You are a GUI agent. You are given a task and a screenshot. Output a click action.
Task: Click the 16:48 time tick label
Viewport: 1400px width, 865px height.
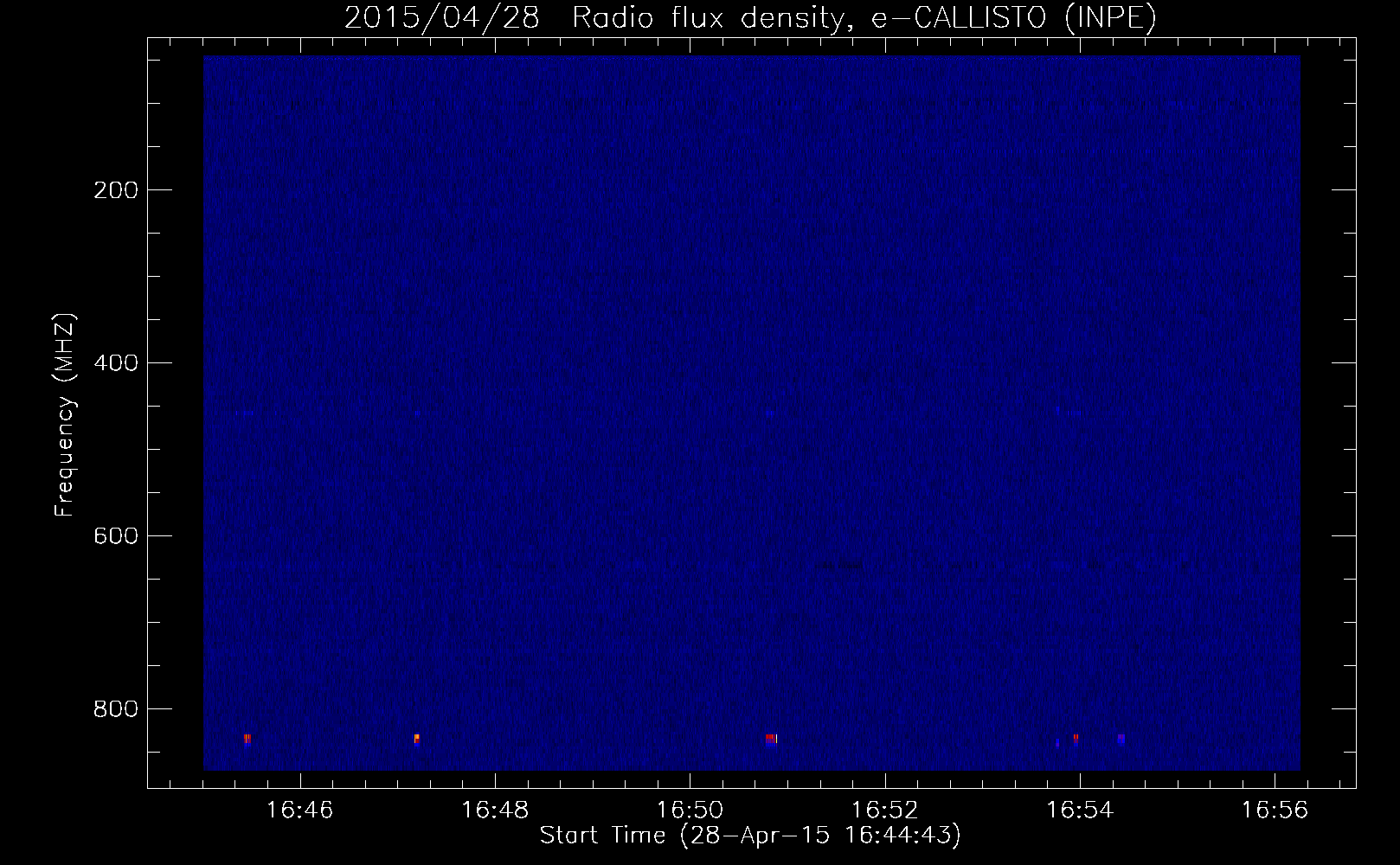coord(495,811)
